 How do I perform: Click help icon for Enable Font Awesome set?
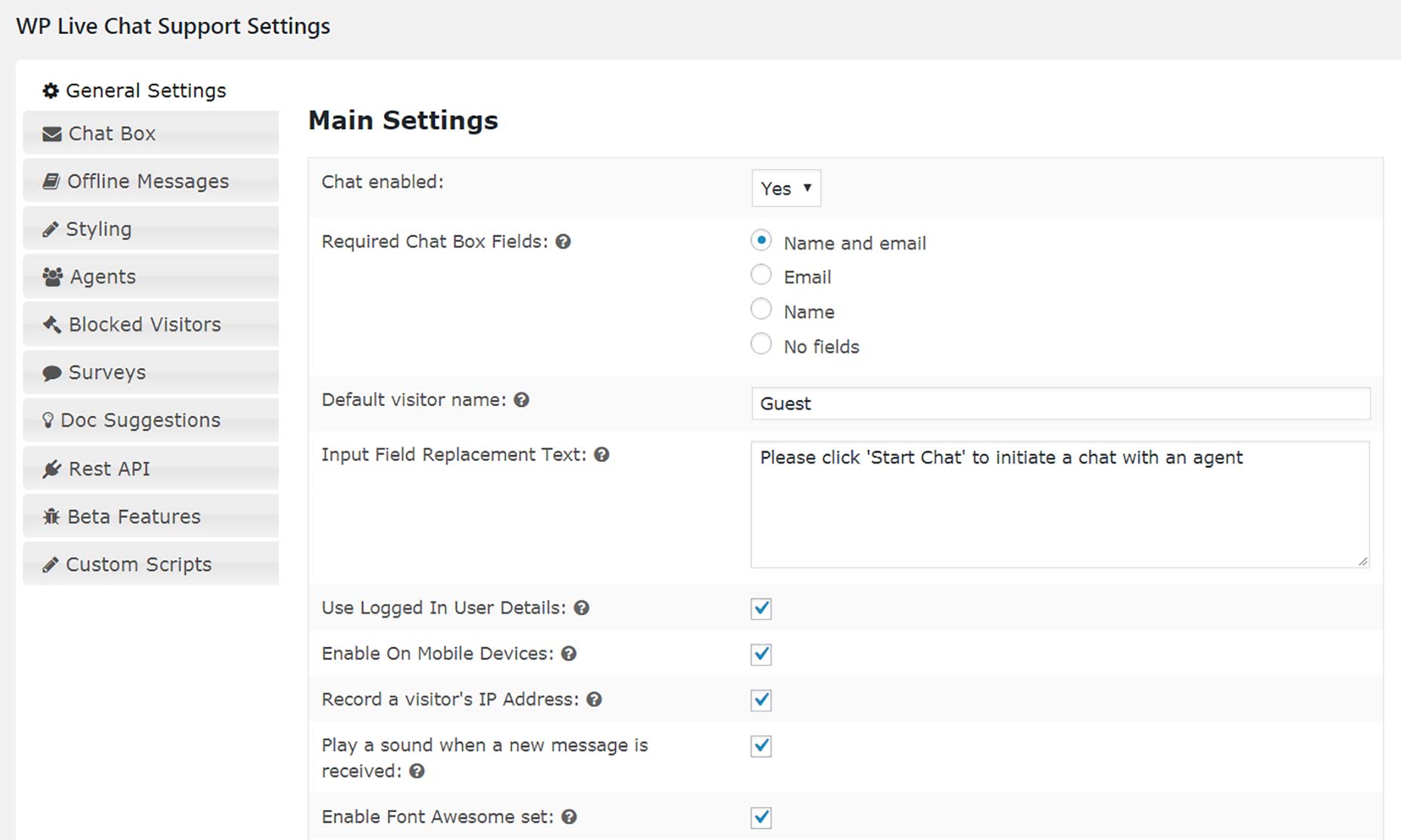(570, 817)
